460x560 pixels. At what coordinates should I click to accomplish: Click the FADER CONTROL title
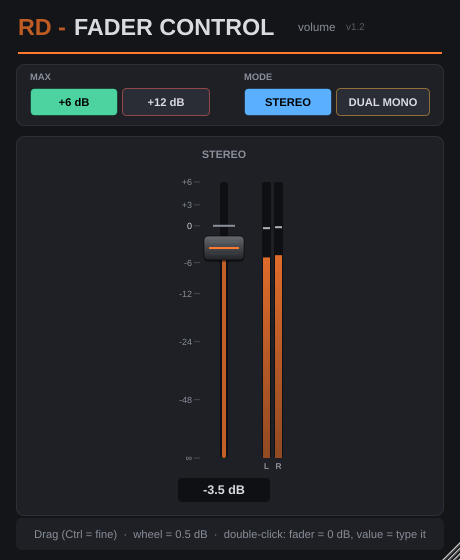(174, 27)
